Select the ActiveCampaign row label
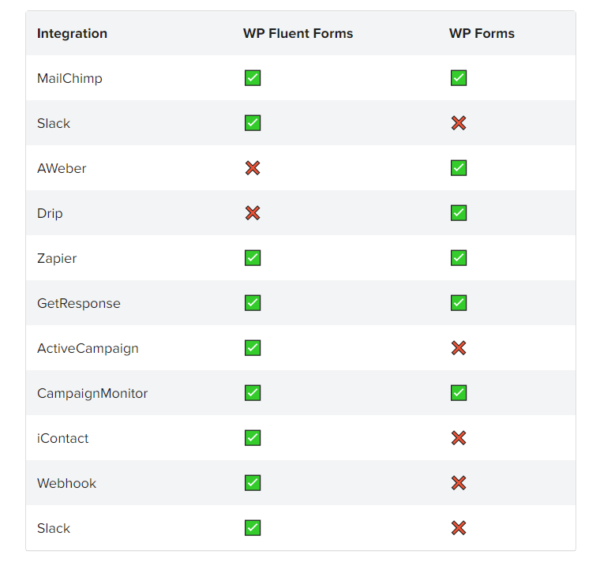 click(88, 349)
